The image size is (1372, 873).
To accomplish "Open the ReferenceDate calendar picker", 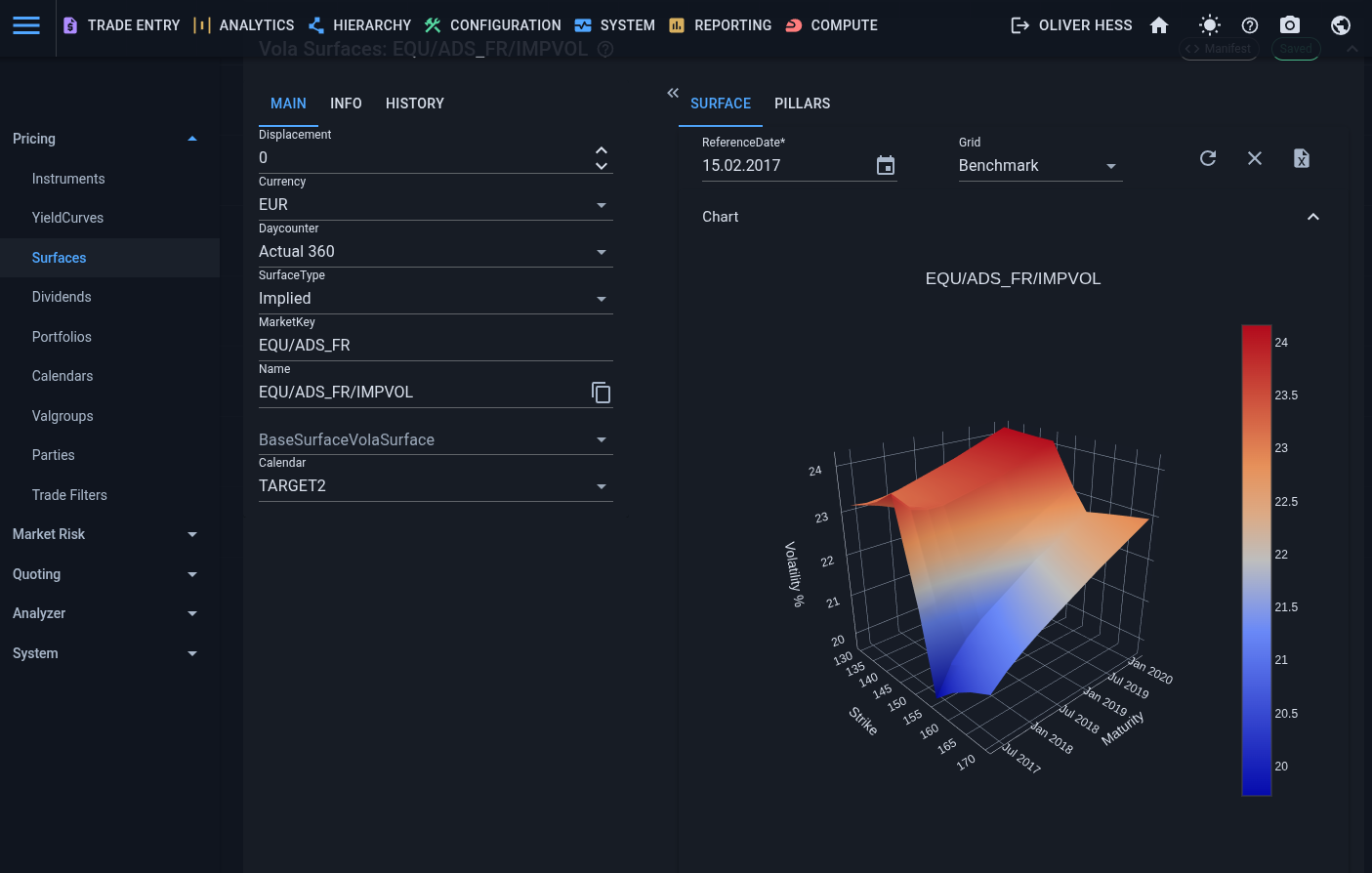I will [886, 165].
